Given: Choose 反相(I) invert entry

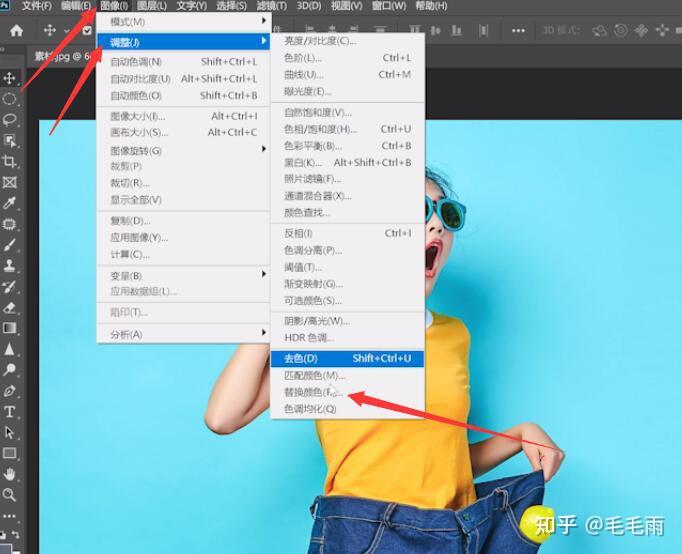Looking at the screenshot, I should 348,234.
